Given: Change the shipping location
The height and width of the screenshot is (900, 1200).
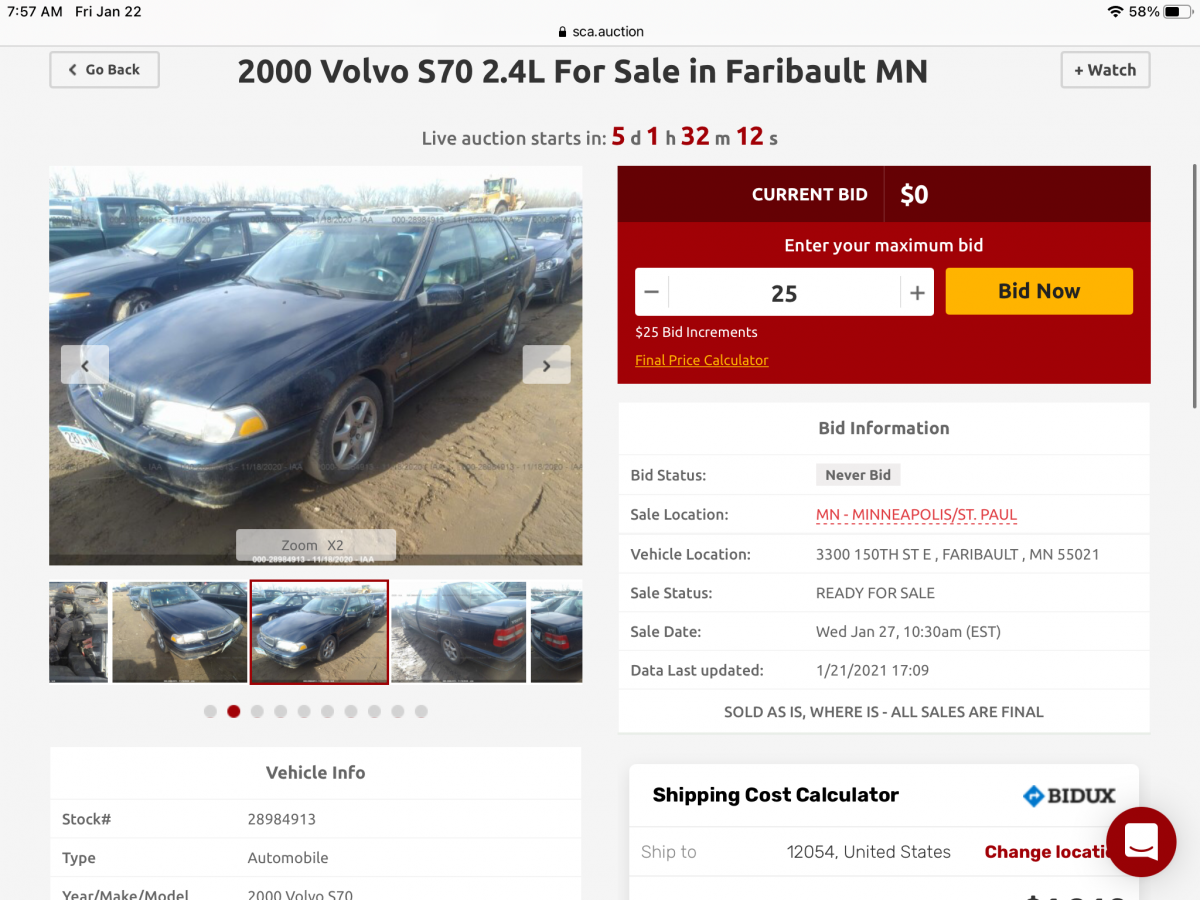Looking at the screenshot, I should pyautogui.click(x=1050, y=852).
